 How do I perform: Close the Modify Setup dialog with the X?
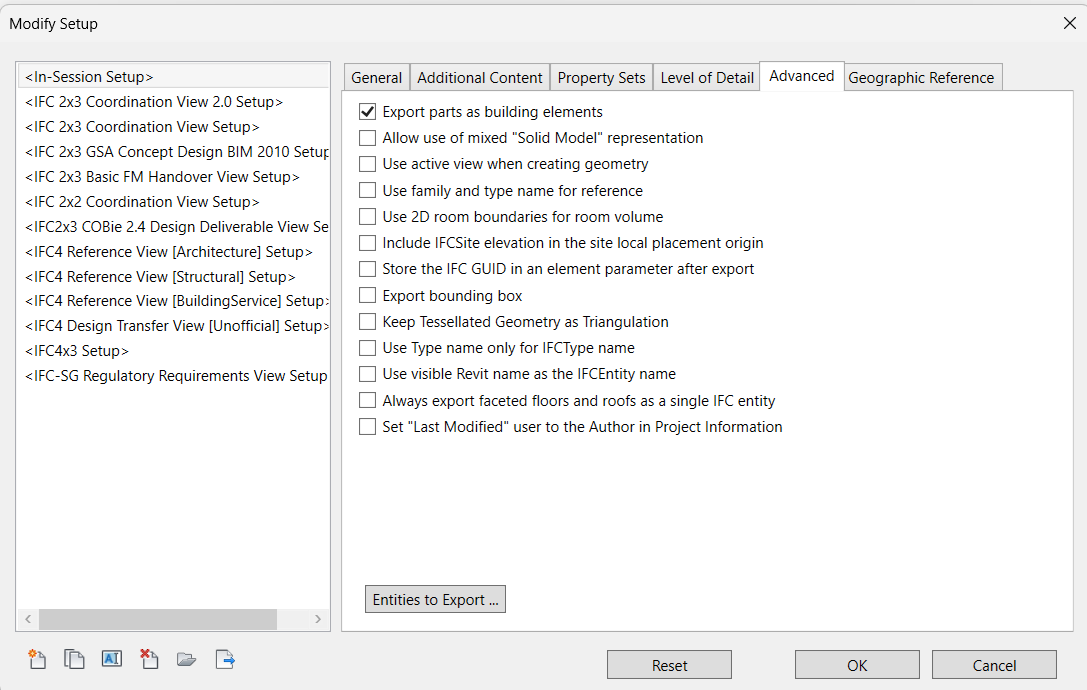tap(1070, 24)
